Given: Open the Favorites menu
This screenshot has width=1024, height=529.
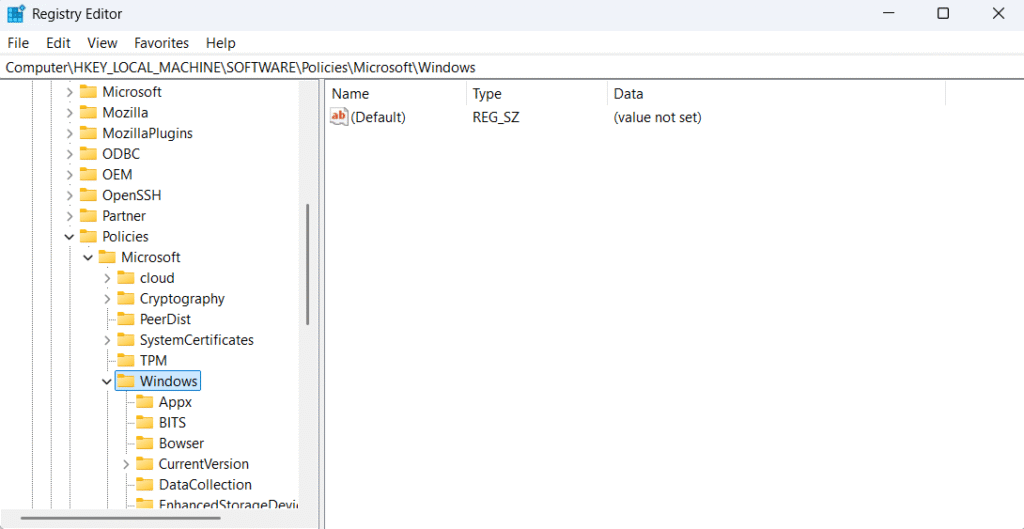Looking at the screenshot, I should tap(161, 43).
